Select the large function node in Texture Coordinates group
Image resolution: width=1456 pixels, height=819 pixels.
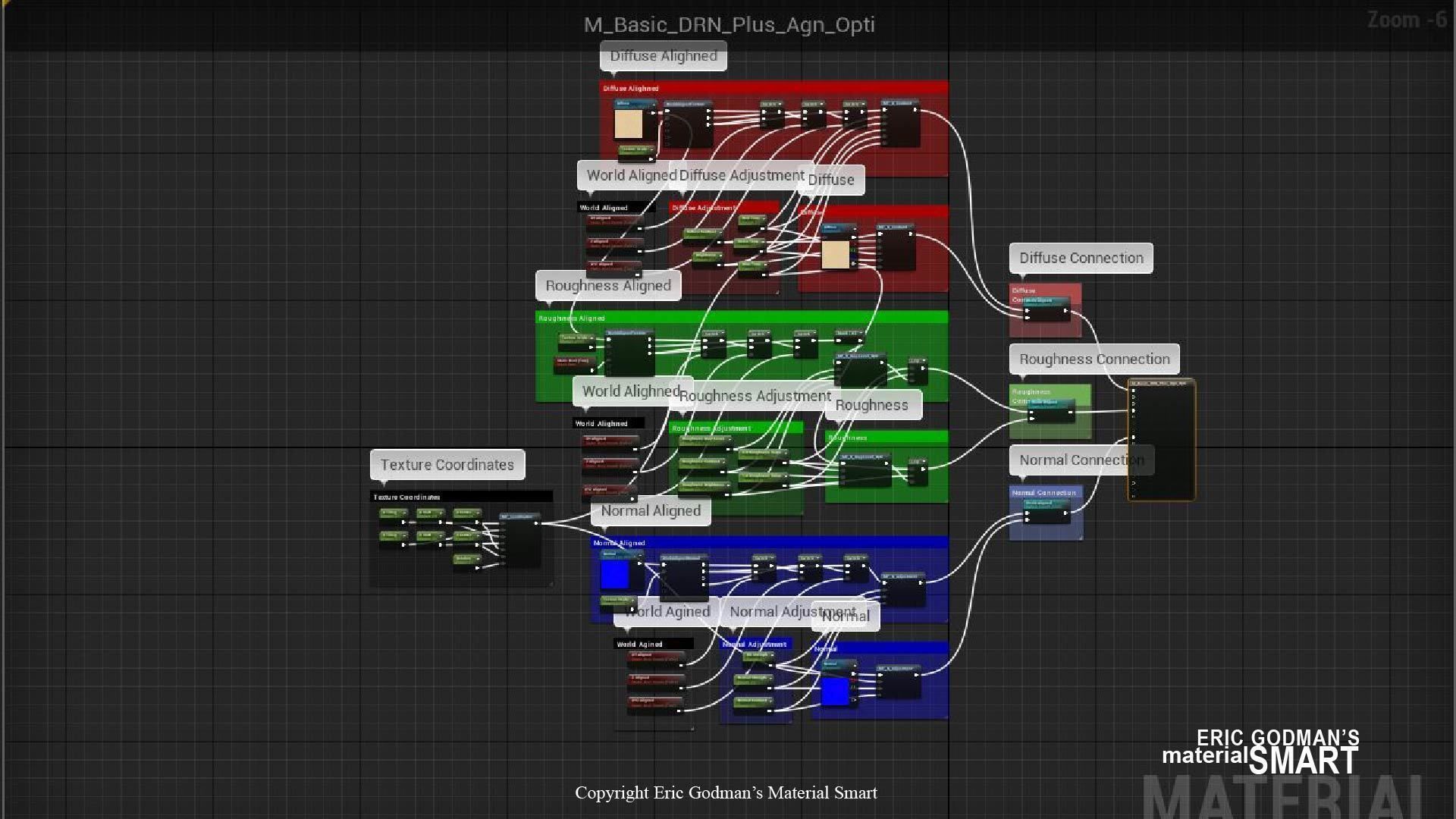coord(521,540)
